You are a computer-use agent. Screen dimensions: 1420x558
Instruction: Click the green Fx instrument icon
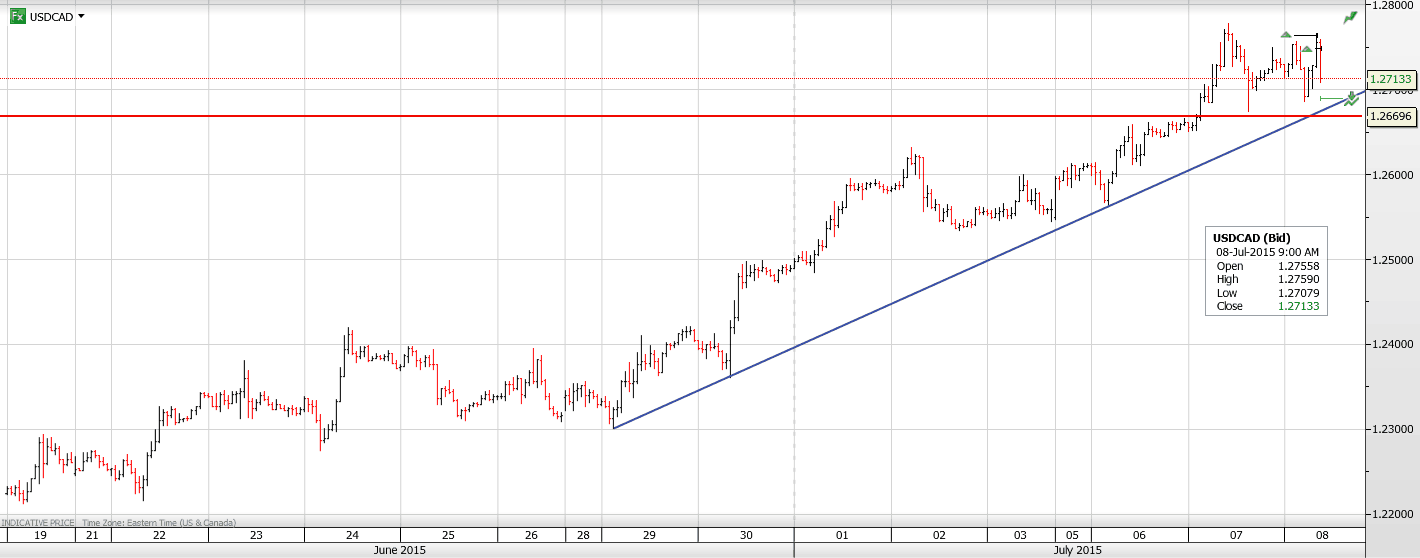18,16
